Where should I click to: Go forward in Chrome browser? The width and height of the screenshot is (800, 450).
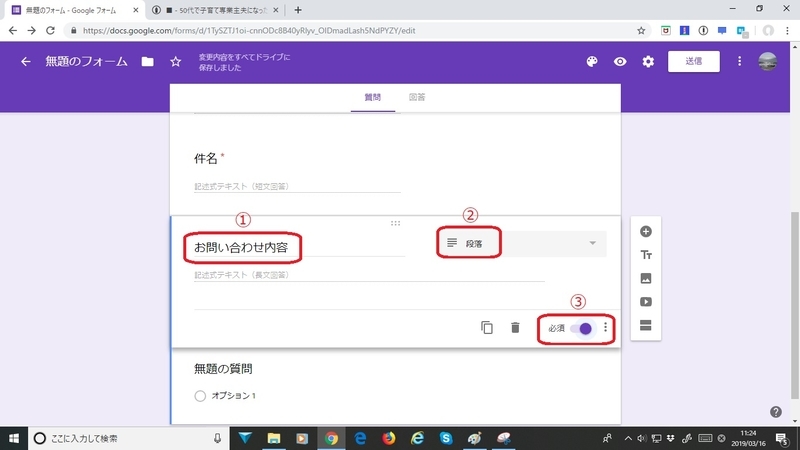[32, 31]
